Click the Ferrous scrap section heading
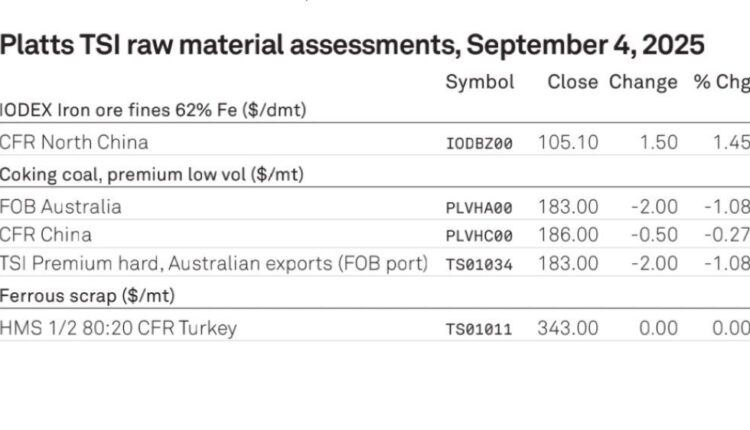This screenshot has height=430, width=750. (x=87, y=296)
